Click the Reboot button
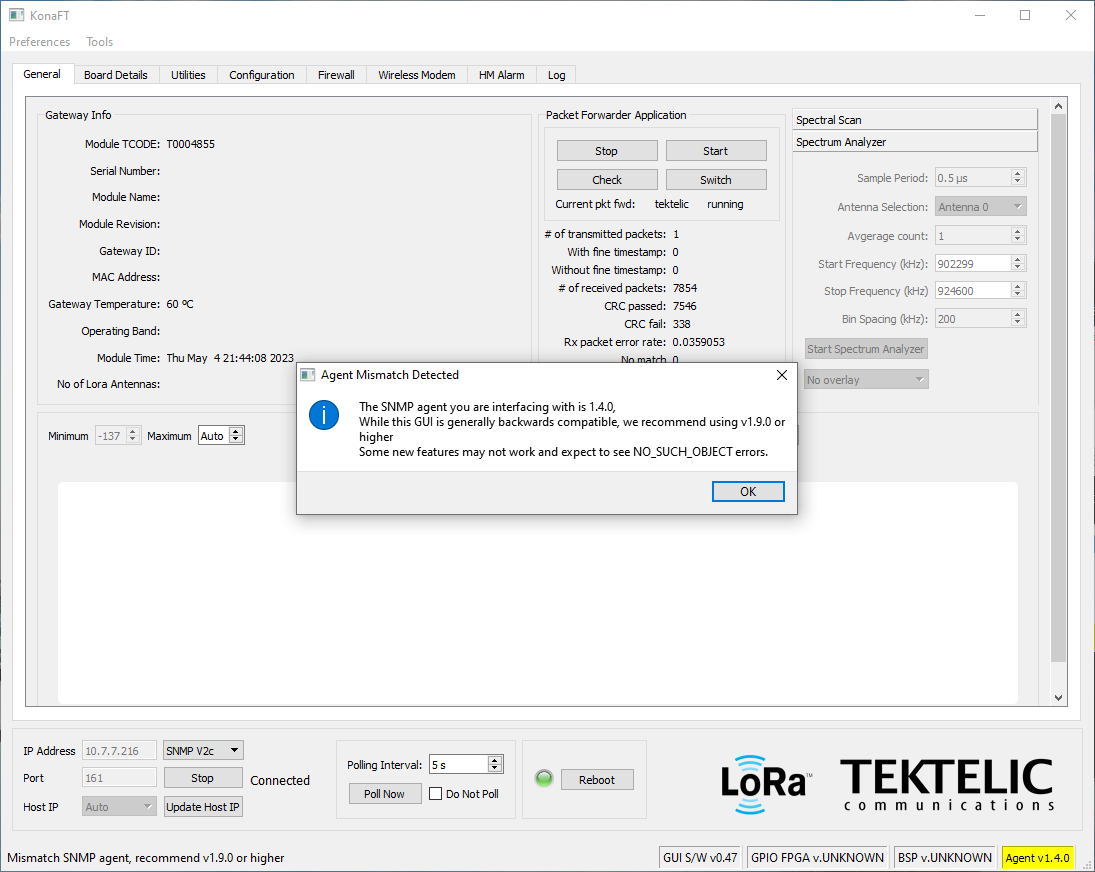Image resolution: width=1095 pixels, height=872 pixels. pos(597,780)
